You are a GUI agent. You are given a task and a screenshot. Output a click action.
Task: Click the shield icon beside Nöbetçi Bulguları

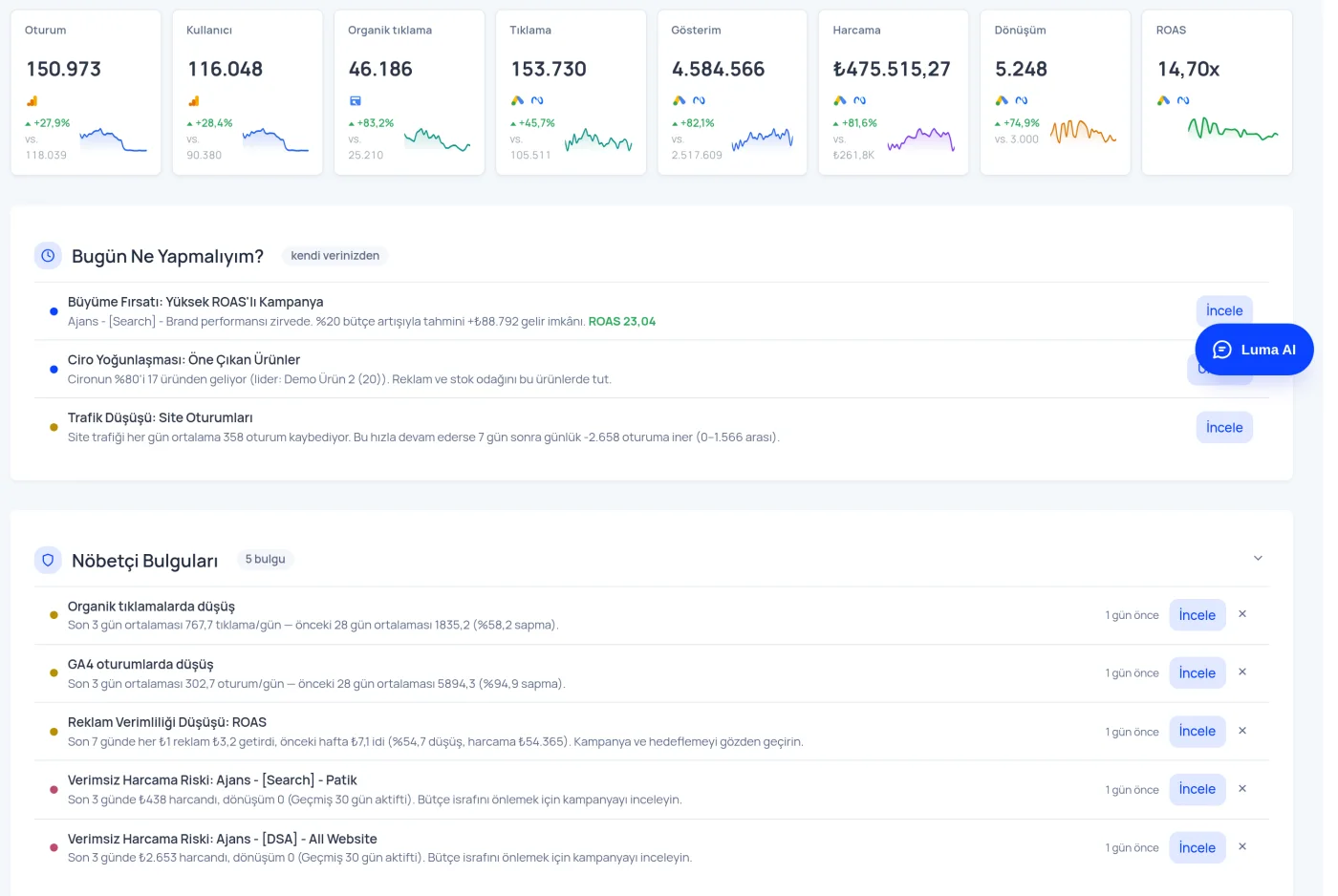coord(48,560)
